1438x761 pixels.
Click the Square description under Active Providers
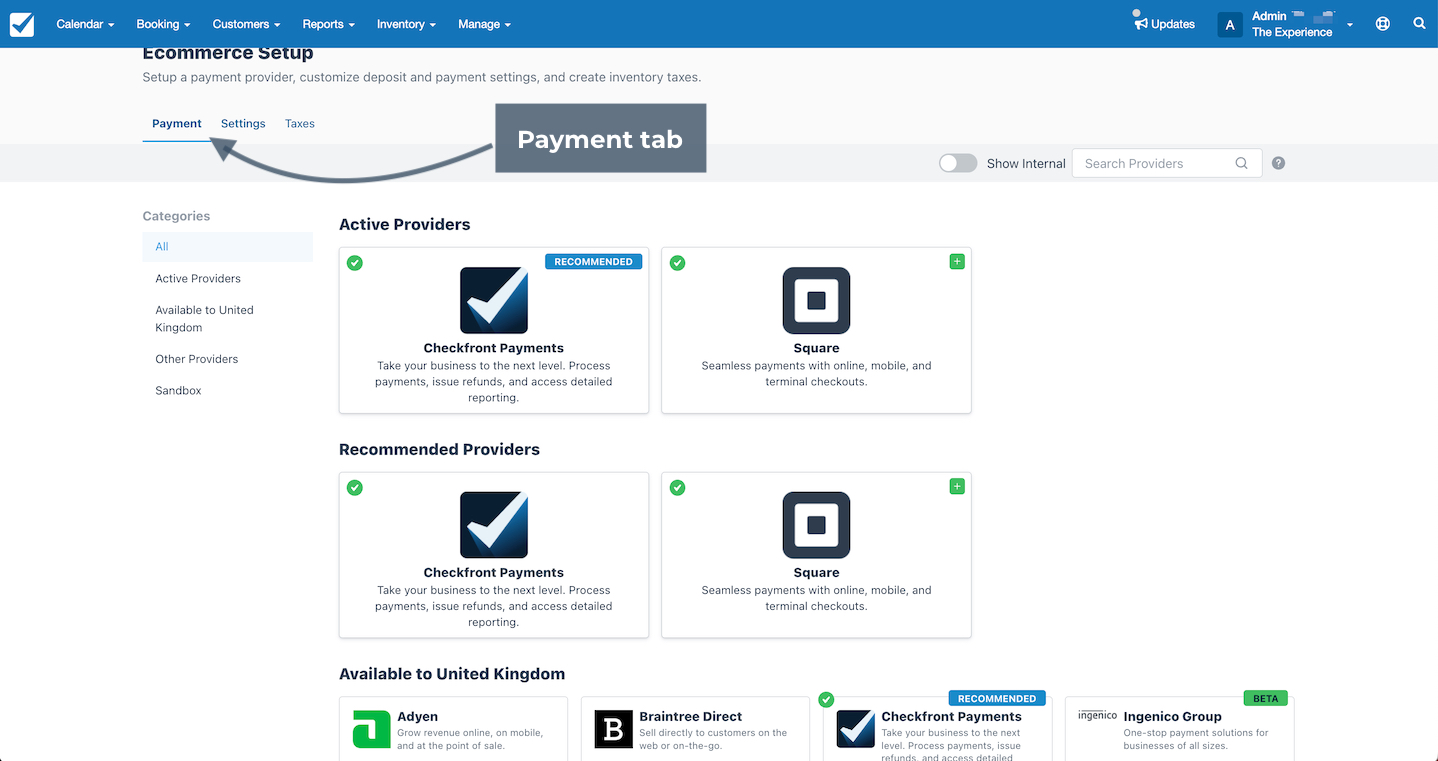coord(816,374)
